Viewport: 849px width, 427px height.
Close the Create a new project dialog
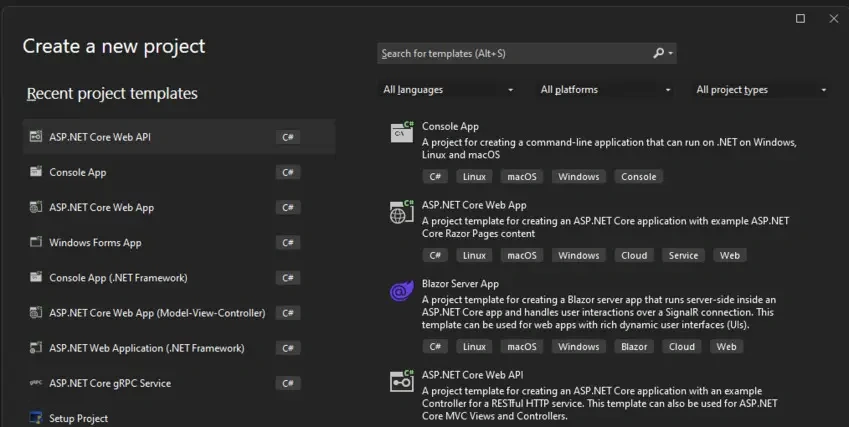click(834, 18)
